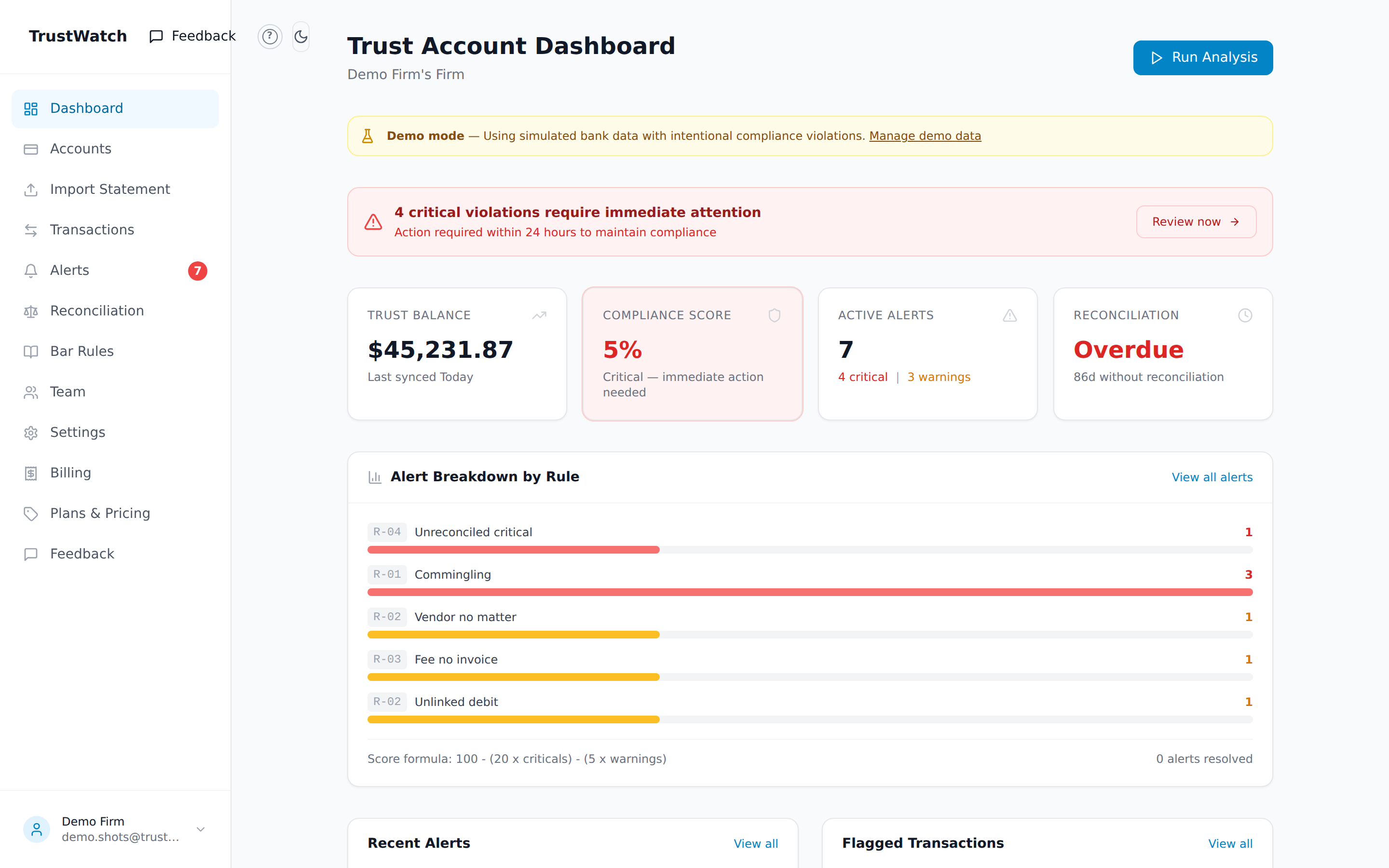1389x868 pixels.
Task: Click the Alerts bell icon
Action: point(31,271)
